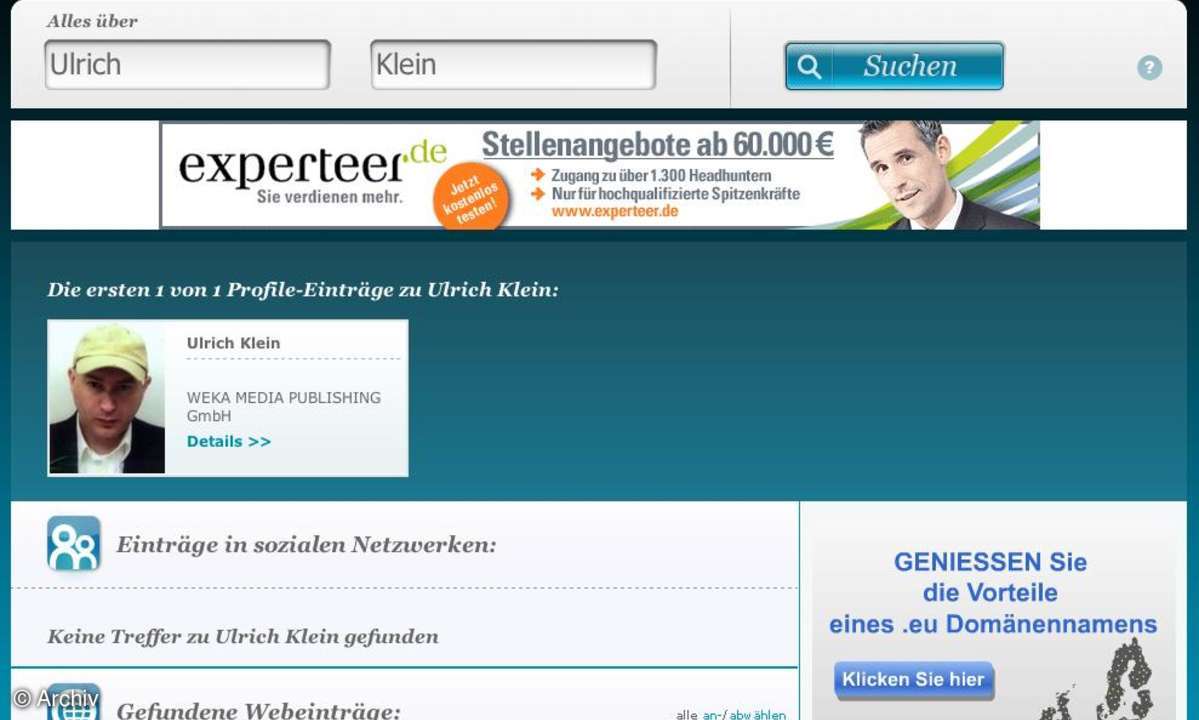Screen dimensions: 1199x720
Task: Click the 'an-' select all link
Action: point(711,715)
